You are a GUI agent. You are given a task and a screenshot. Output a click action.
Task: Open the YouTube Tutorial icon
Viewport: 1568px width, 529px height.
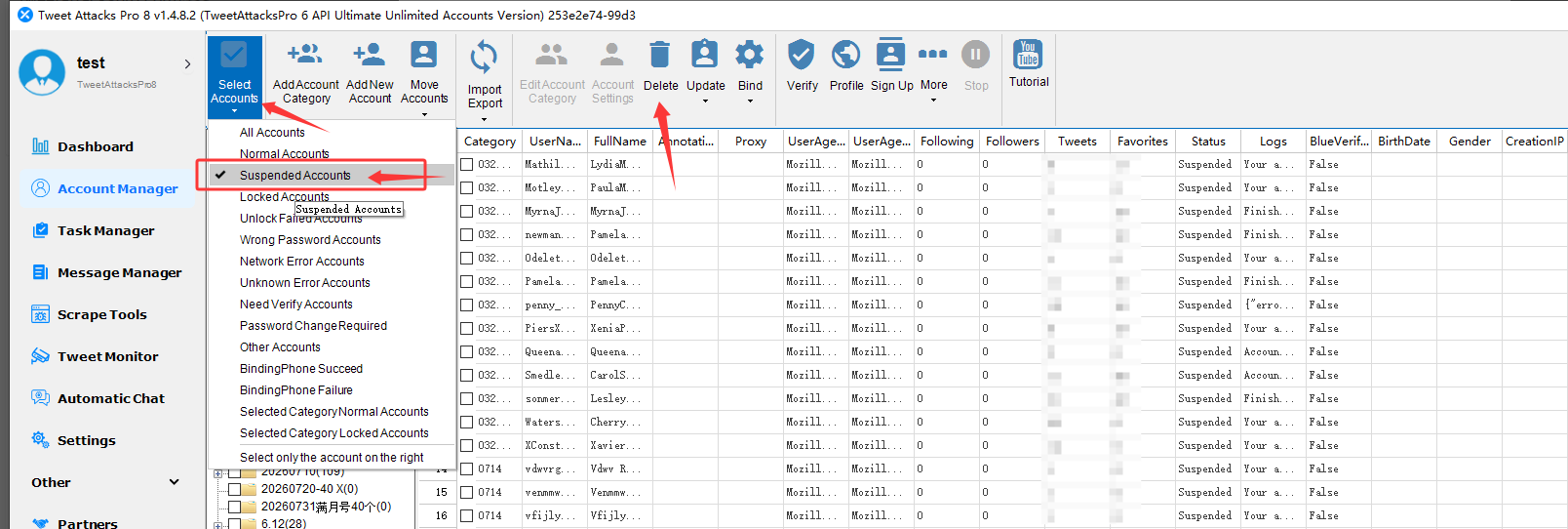[x=1028, y=54]
